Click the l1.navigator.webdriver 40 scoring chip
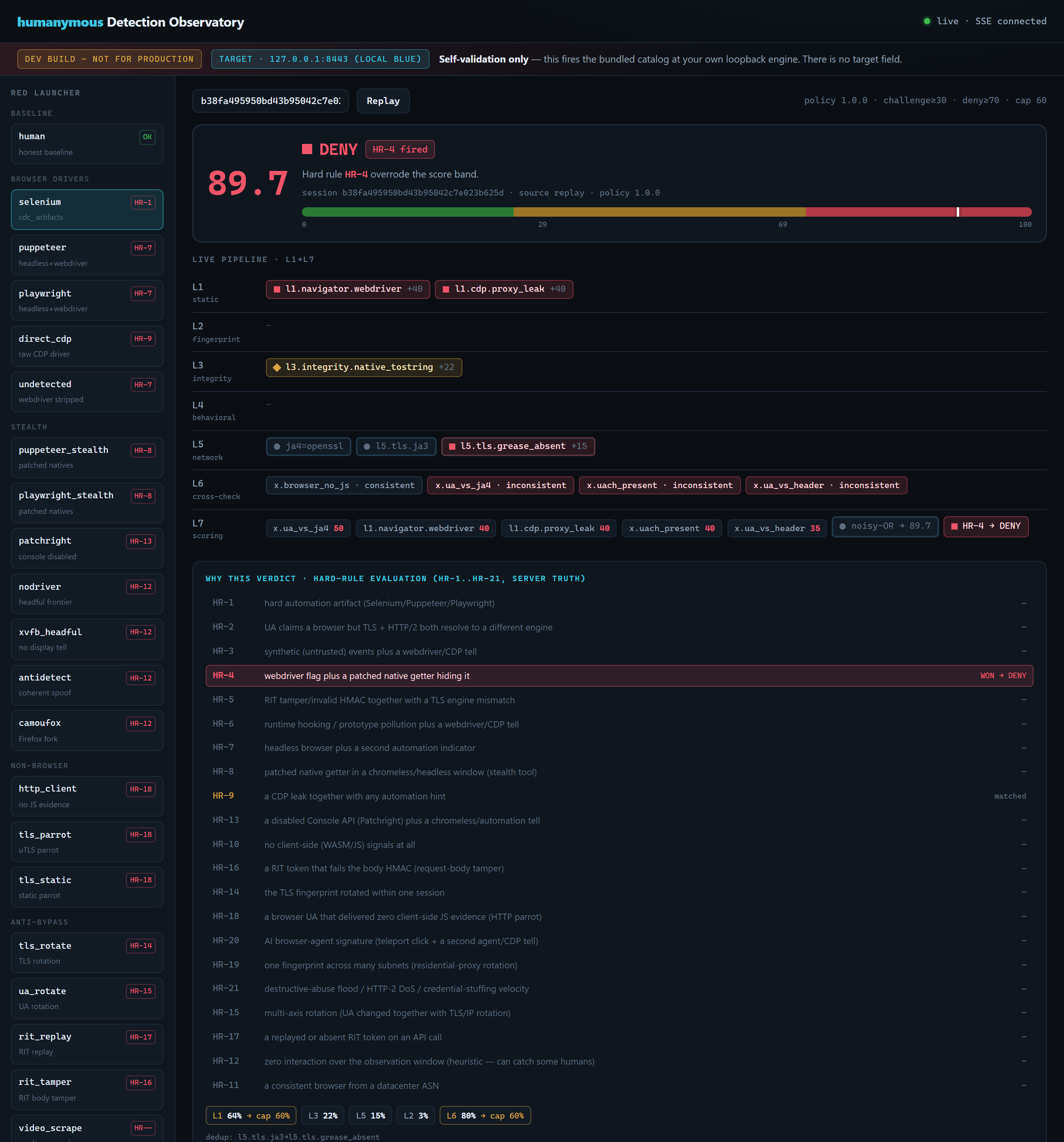 (x=426, y=528)
